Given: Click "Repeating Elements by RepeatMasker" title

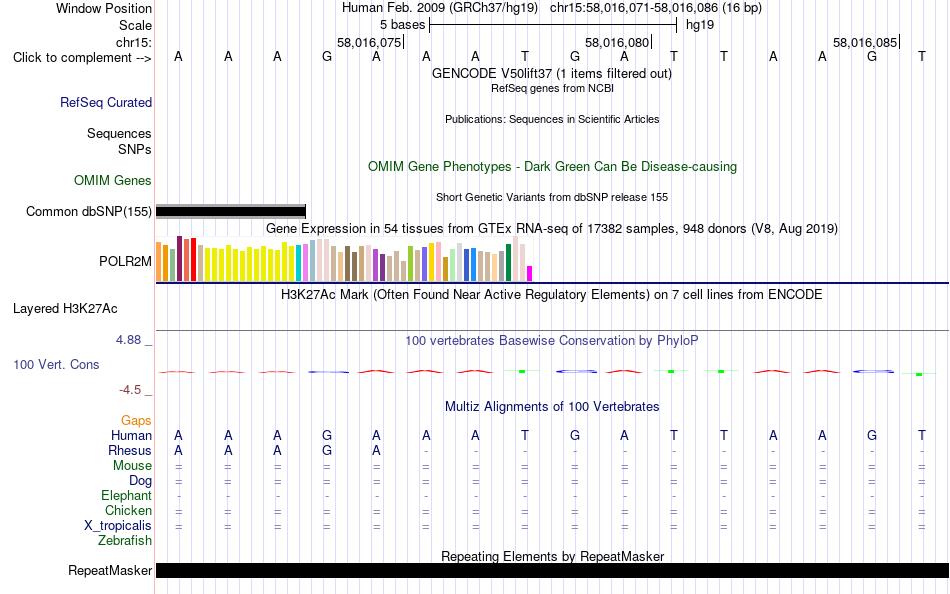Looking at the screenshot, I should [x=552, y=556].
